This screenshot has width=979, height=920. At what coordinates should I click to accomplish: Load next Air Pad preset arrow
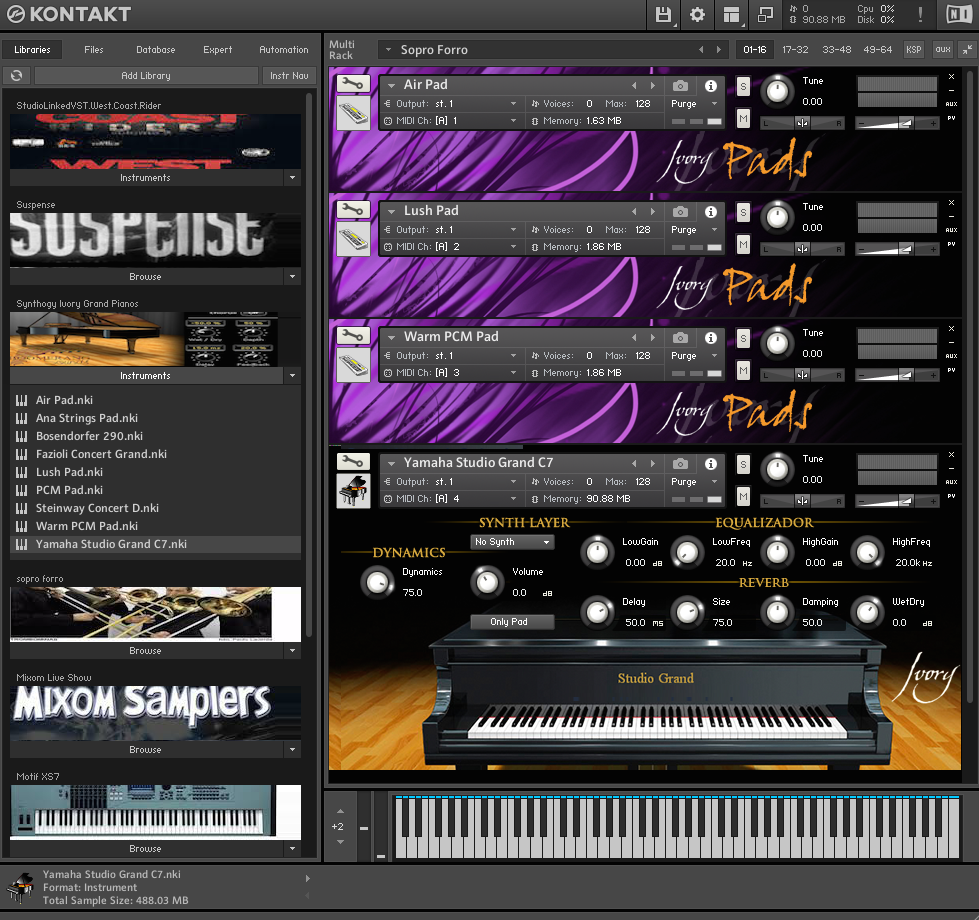(653, 86)
